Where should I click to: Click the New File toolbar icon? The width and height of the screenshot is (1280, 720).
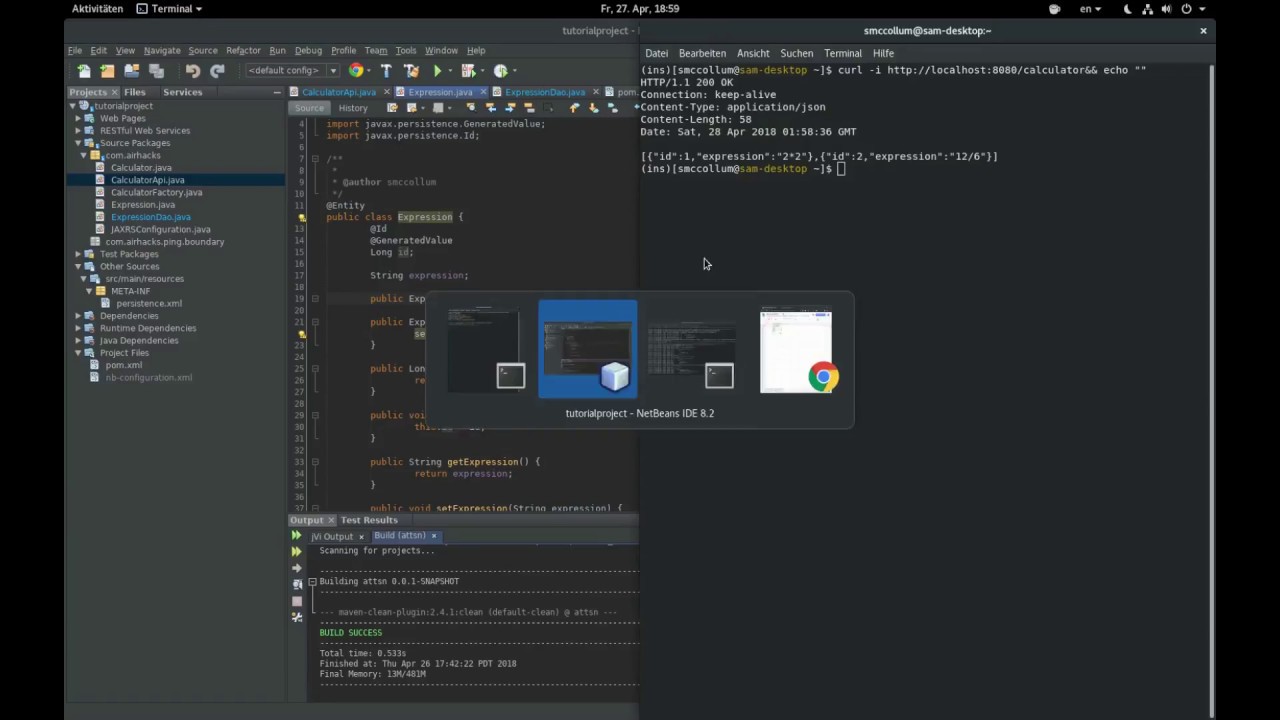click(84, 71)
